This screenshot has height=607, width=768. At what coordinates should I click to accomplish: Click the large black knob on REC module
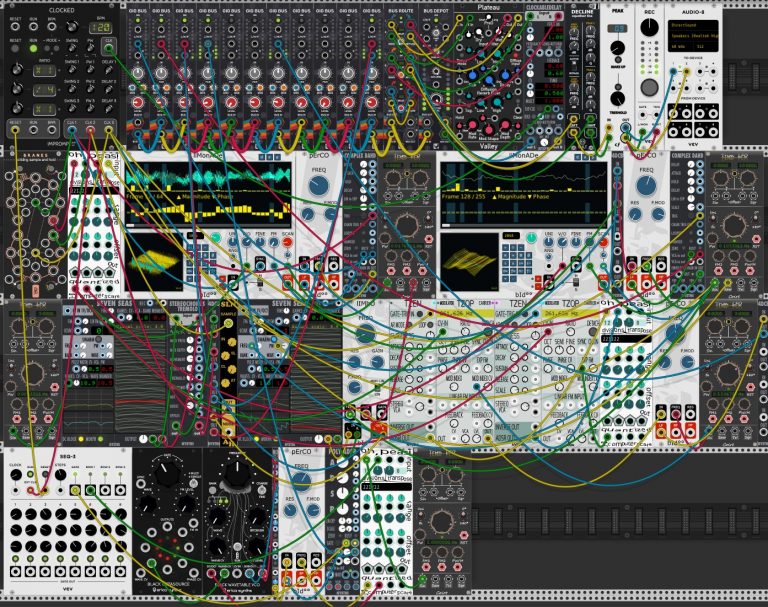tap(649, 27)
